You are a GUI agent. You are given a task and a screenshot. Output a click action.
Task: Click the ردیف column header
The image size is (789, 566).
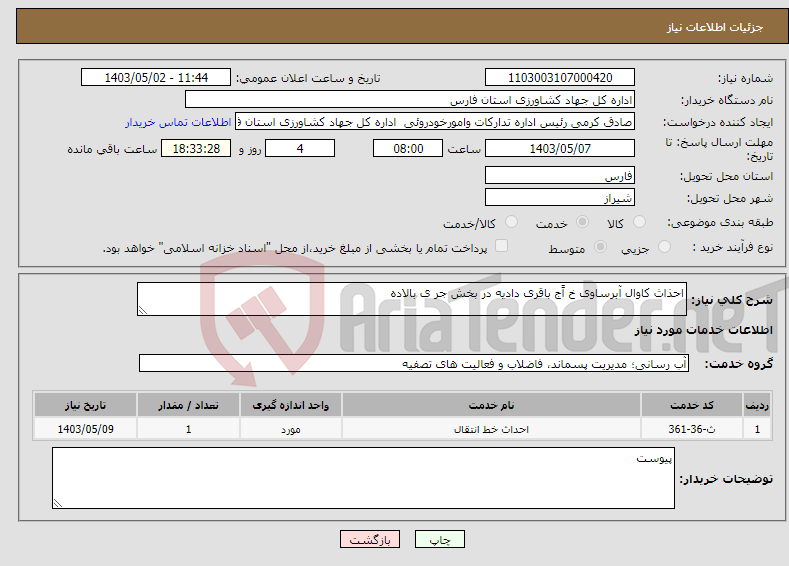click(x=757, y=405)
